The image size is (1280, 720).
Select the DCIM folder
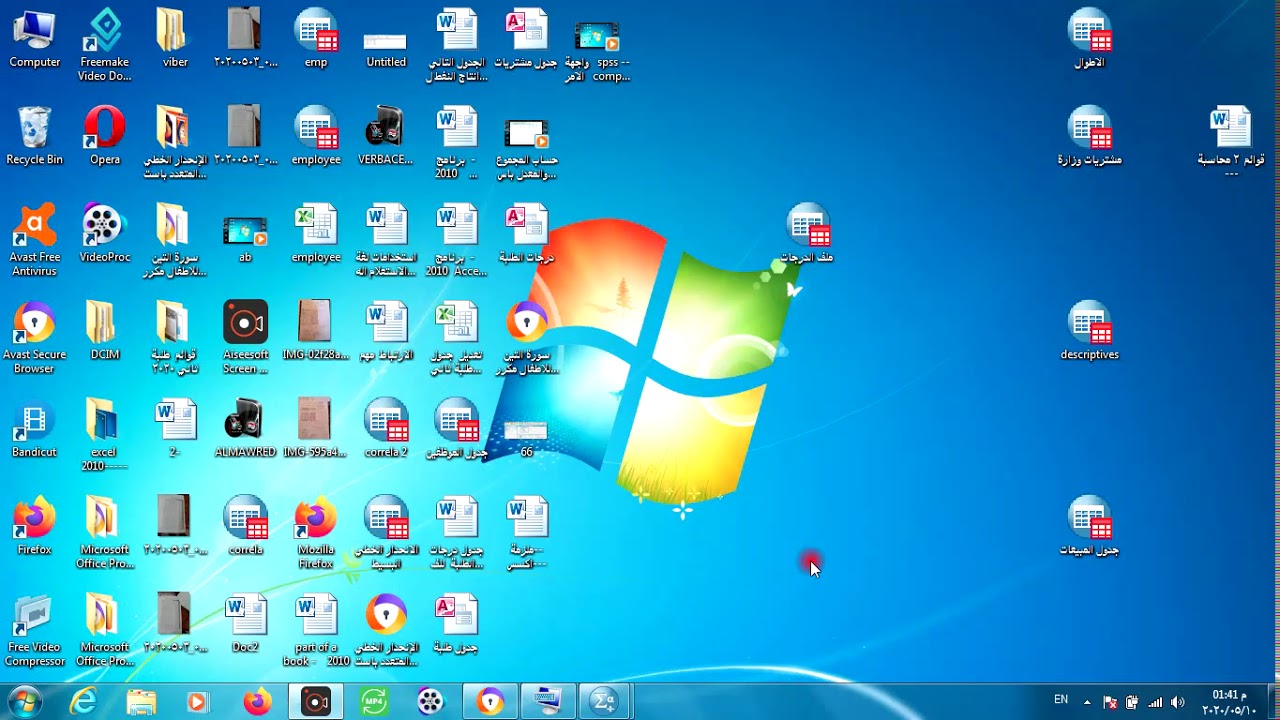point(105,330)
